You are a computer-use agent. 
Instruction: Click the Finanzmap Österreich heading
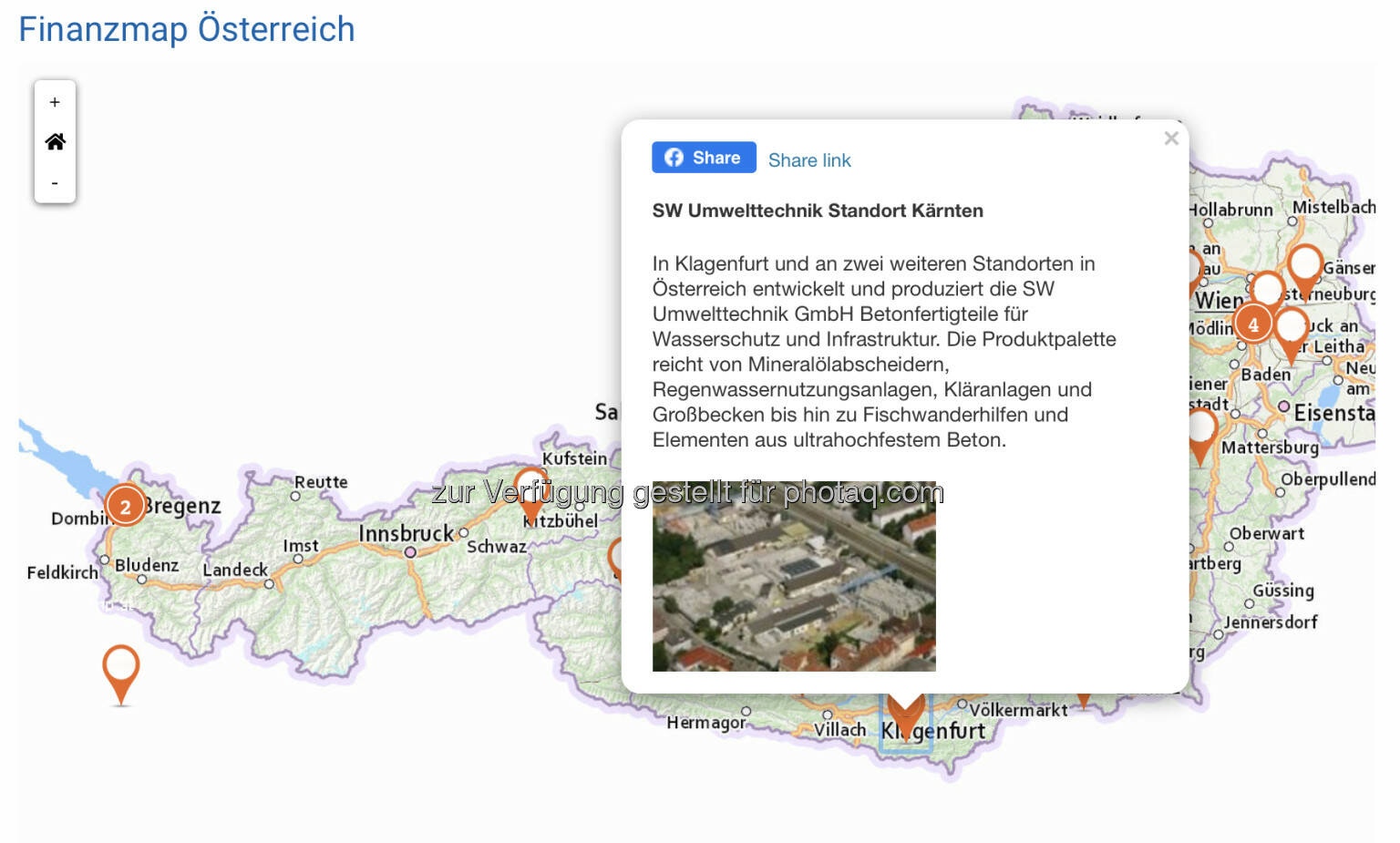pos(187,29)
